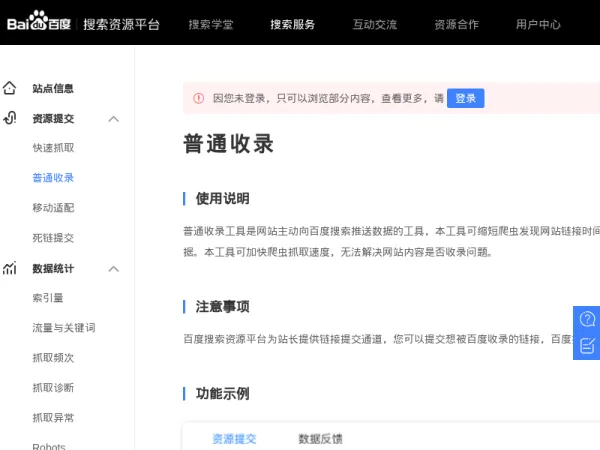Viewport: 600px width, 450px height.
Task: Switch to the 数据反馈 tab
Action: coord(320,439)
